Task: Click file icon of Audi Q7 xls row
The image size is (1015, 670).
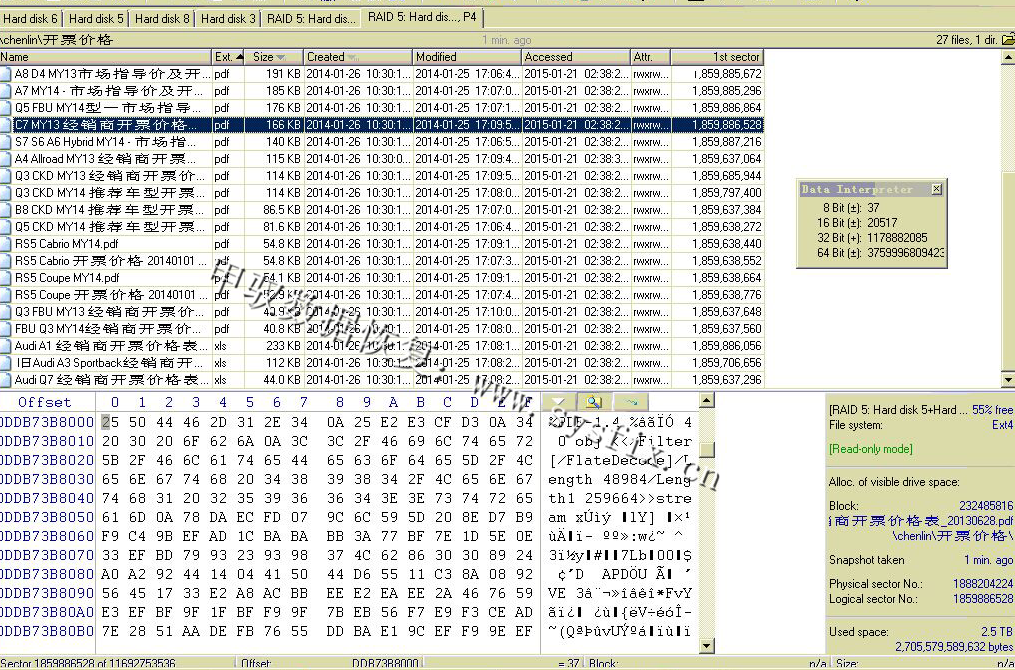Action: click(x=6, y=380)
